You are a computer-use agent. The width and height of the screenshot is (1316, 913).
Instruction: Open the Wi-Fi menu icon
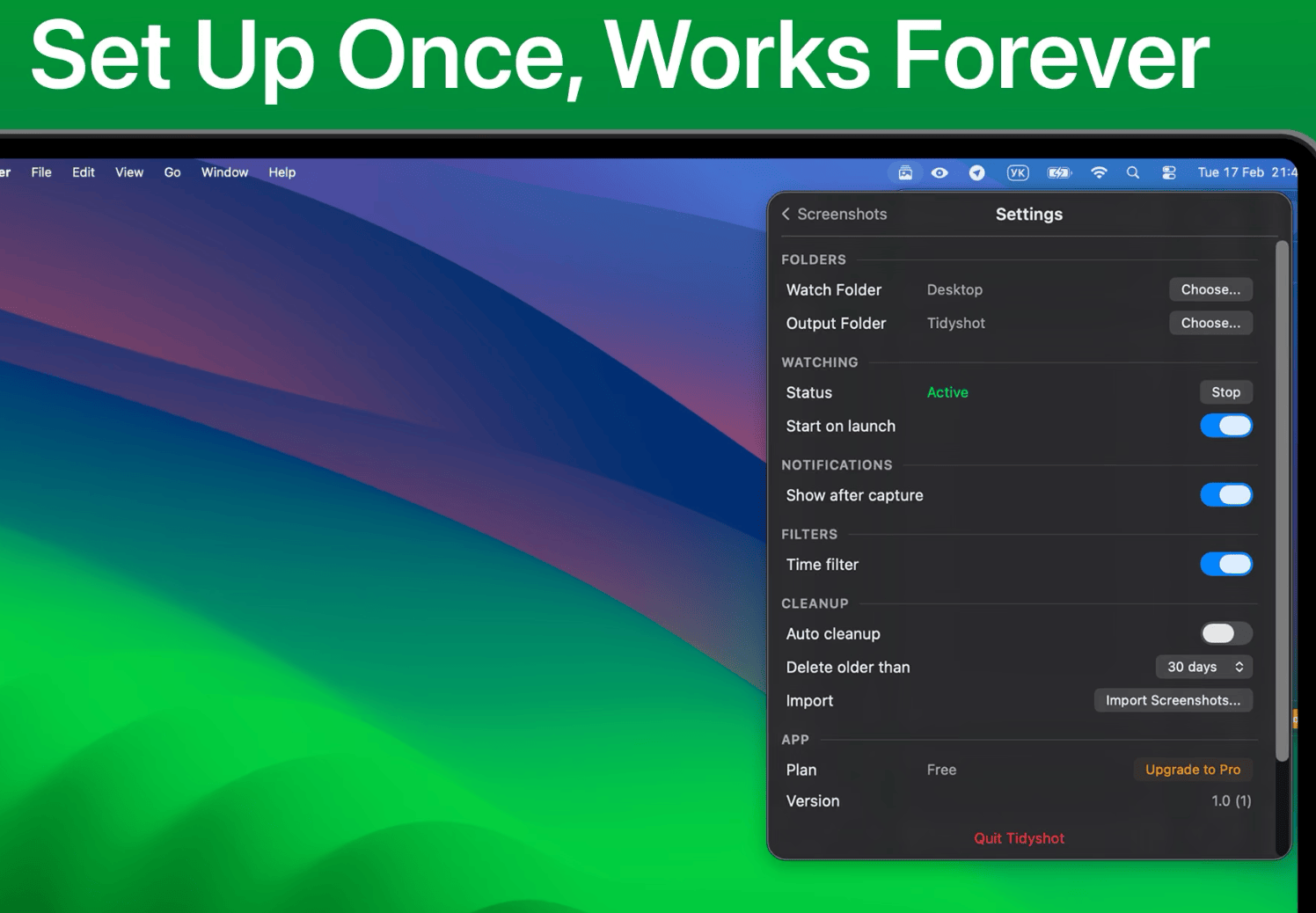pyautogui.click(x=1099, y=172)
